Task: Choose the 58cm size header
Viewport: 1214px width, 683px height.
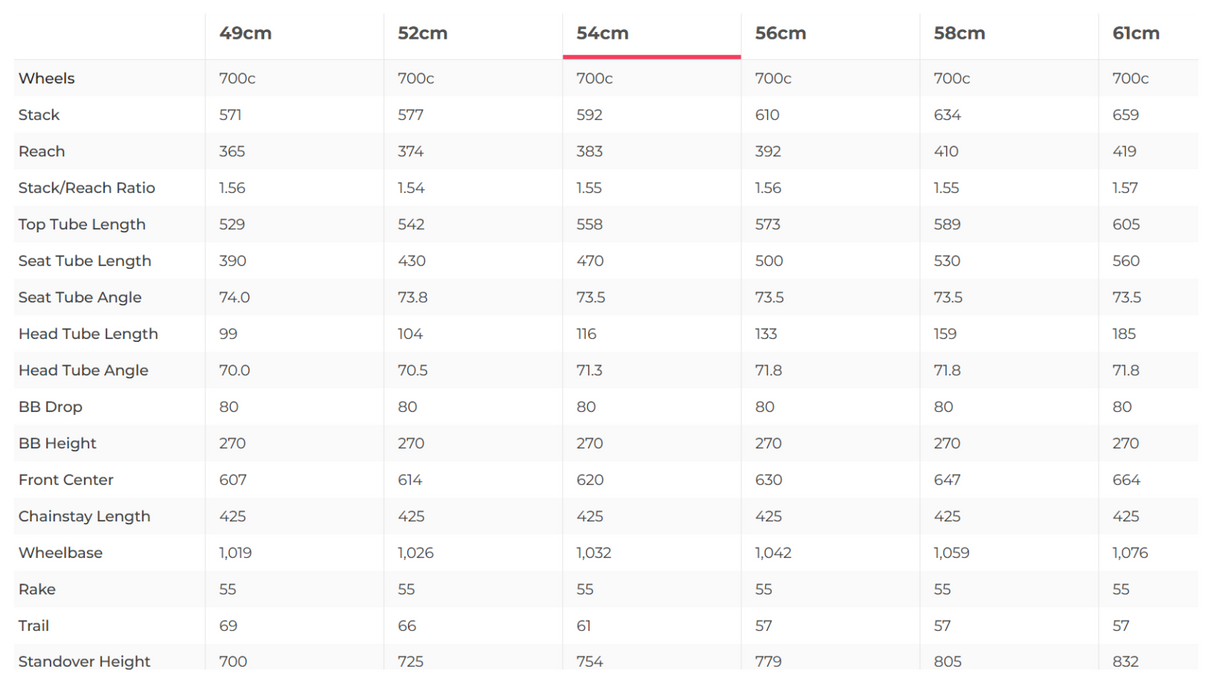Action: (x=959, y=33)
